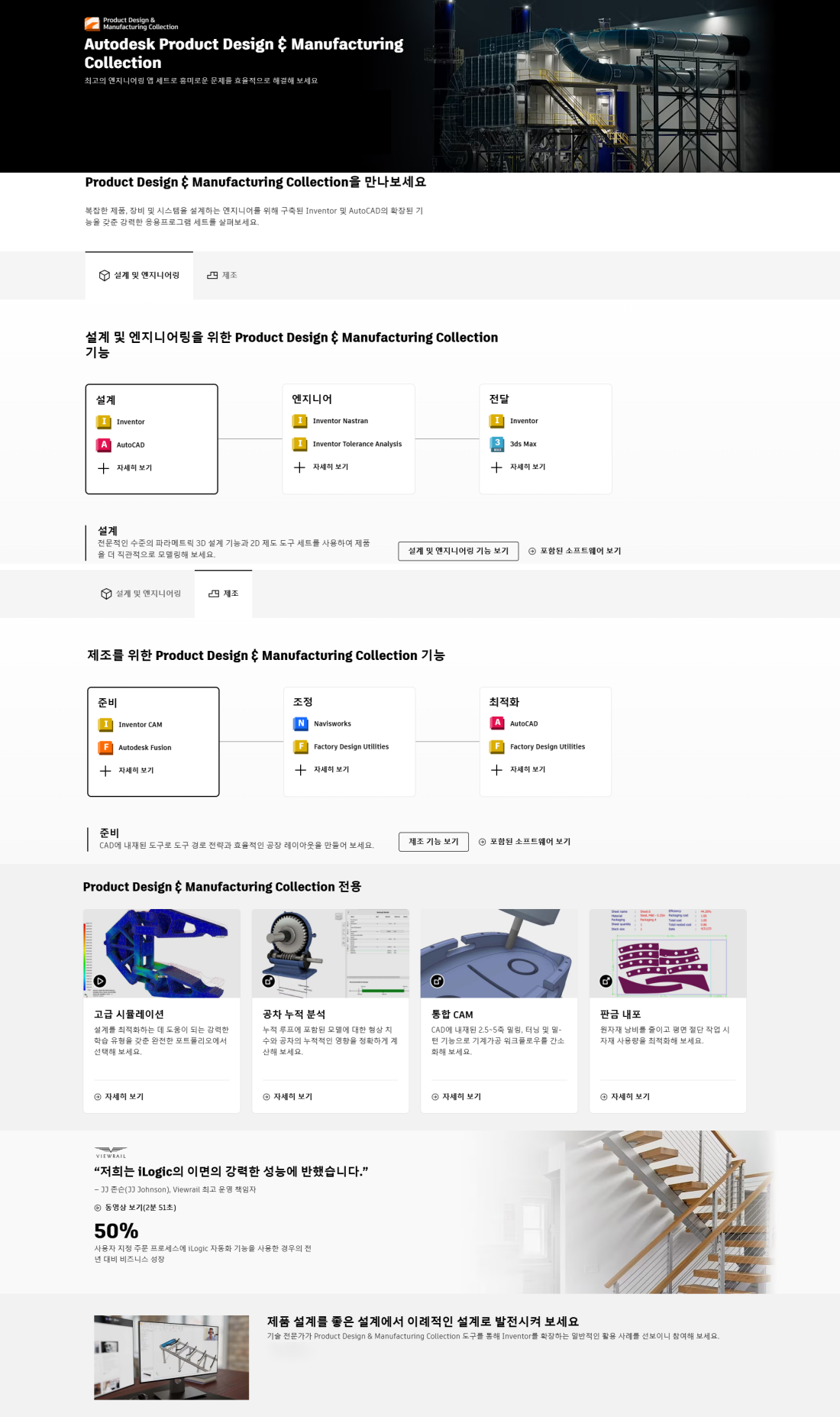The width and height of the screenshot is (840, 1417).
Task: Select the 전달 workflow card heading
Action: [x=499, y=400]
